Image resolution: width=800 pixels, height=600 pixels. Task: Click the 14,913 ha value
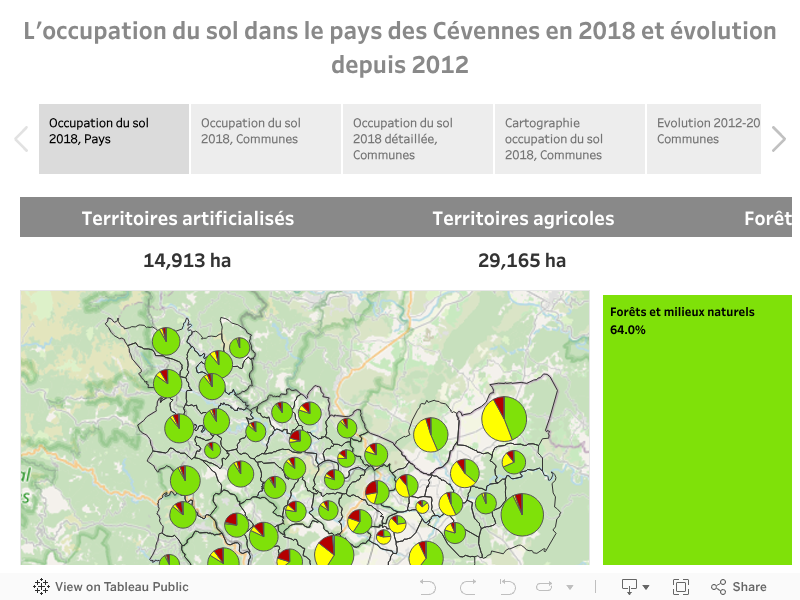pyautogui.click(x=187, y=260)
